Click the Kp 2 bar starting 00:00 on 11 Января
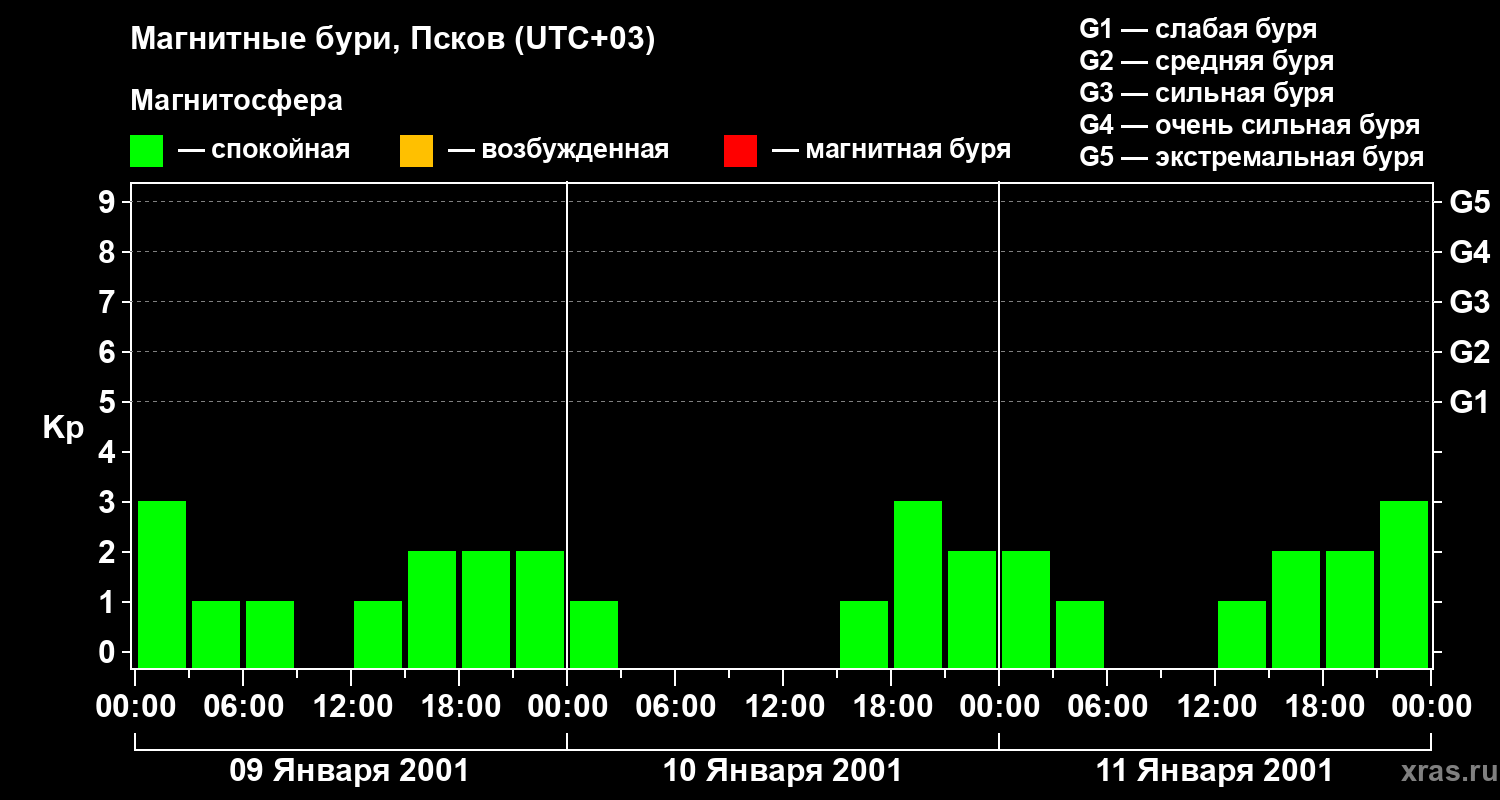The image size is (1500, 800). pos(1026,609)
